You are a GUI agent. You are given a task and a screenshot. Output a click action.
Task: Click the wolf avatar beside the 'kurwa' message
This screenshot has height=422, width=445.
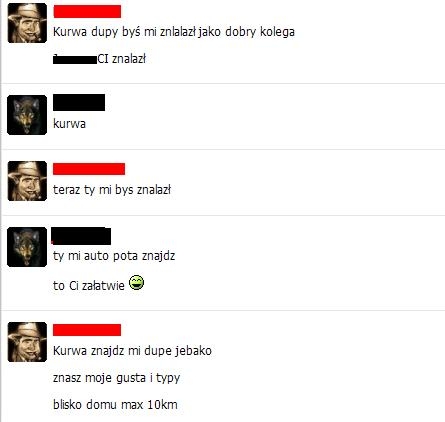pos(27,115)
